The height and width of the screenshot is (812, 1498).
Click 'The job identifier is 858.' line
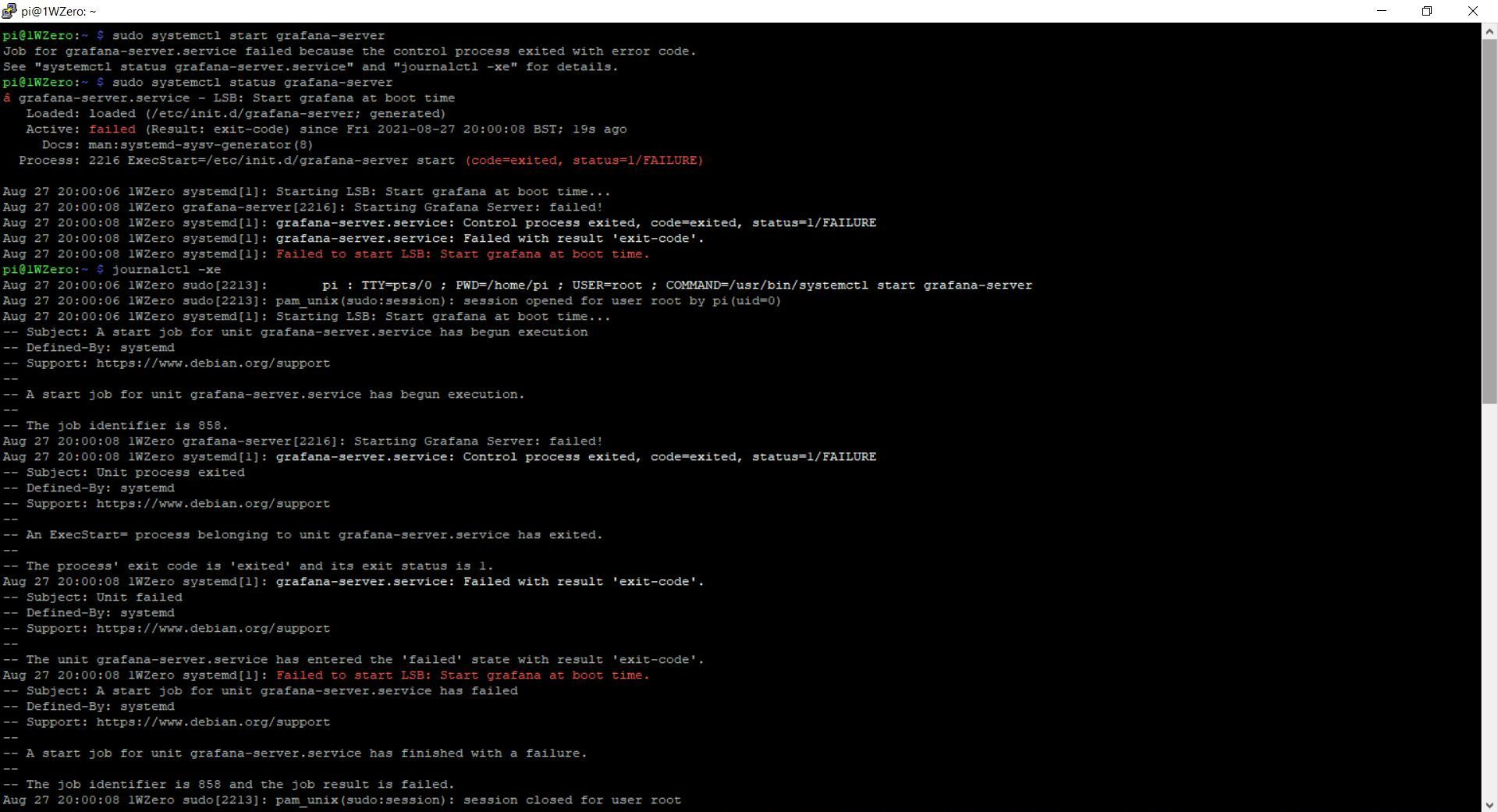click(x=115, y=425)
